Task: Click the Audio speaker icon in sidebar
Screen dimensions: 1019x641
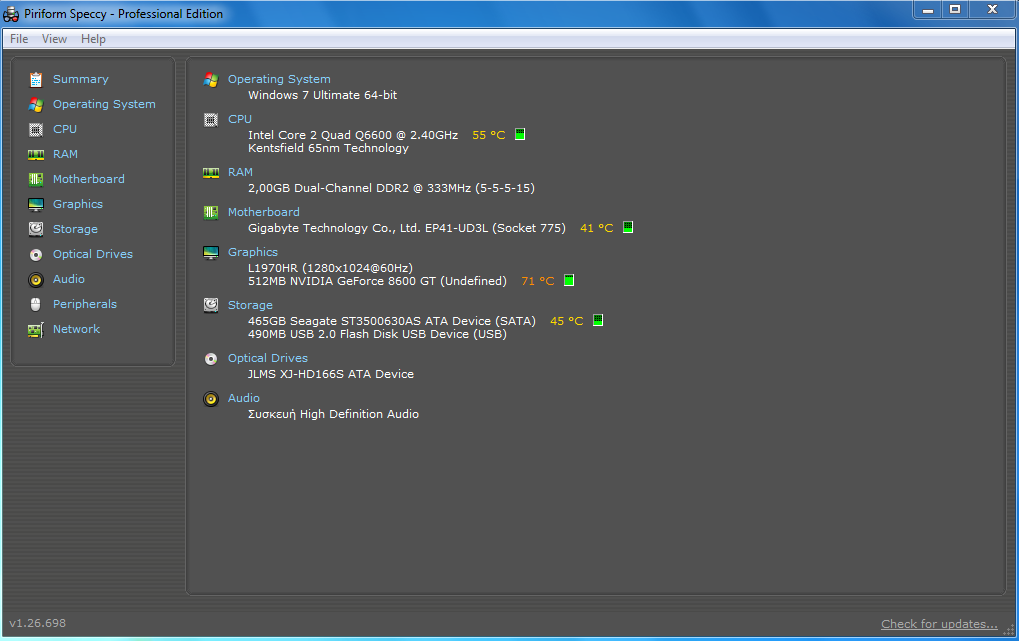Action: coord(36,280)
